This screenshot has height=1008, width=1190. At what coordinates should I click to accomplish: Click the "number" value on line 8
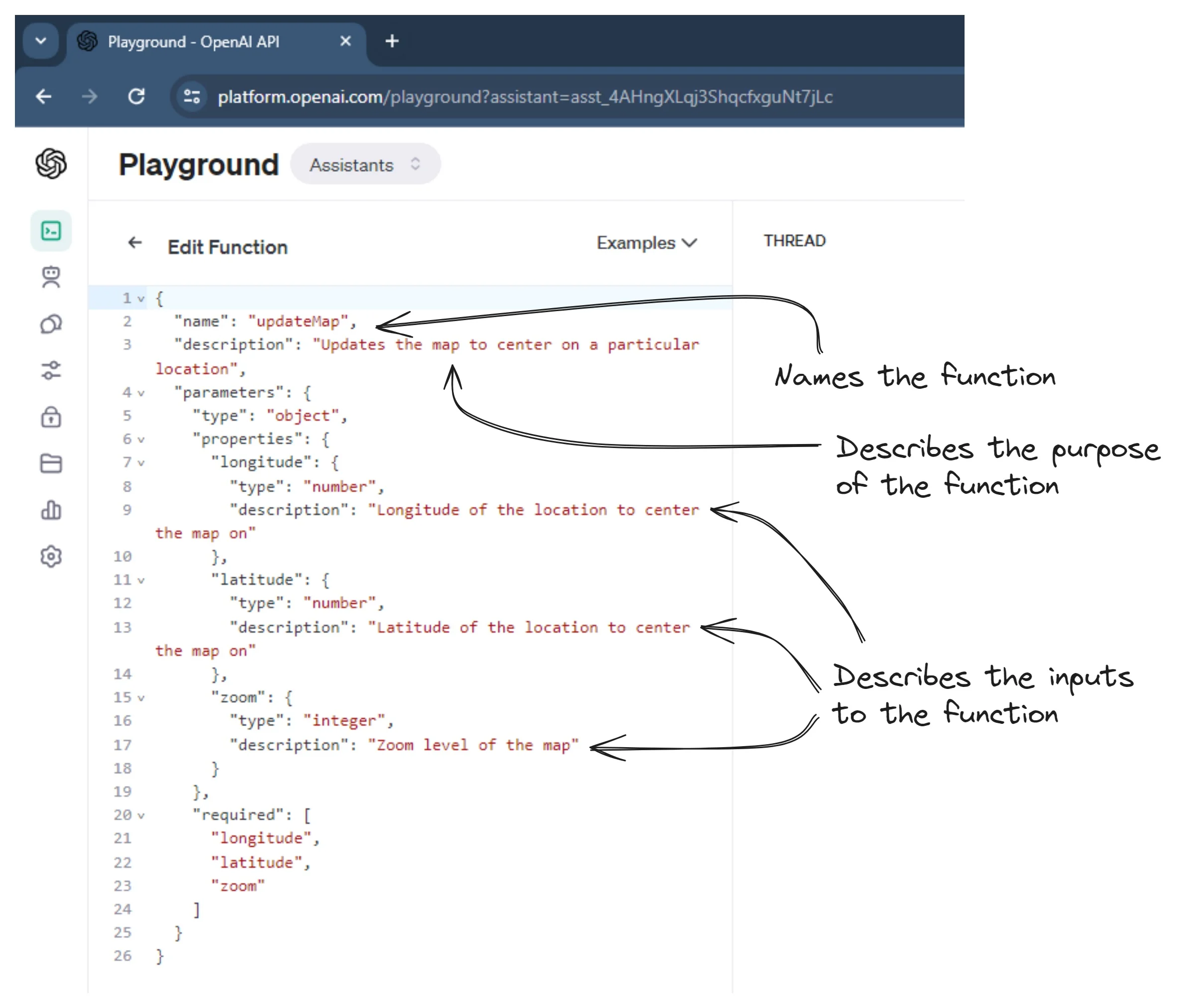pos(339,487)
